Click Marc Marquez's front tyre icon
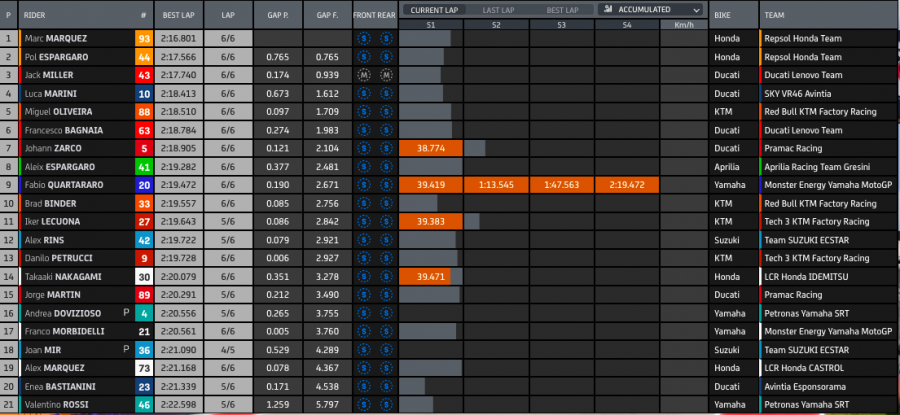900x415 pixels. tap(365, 39)
